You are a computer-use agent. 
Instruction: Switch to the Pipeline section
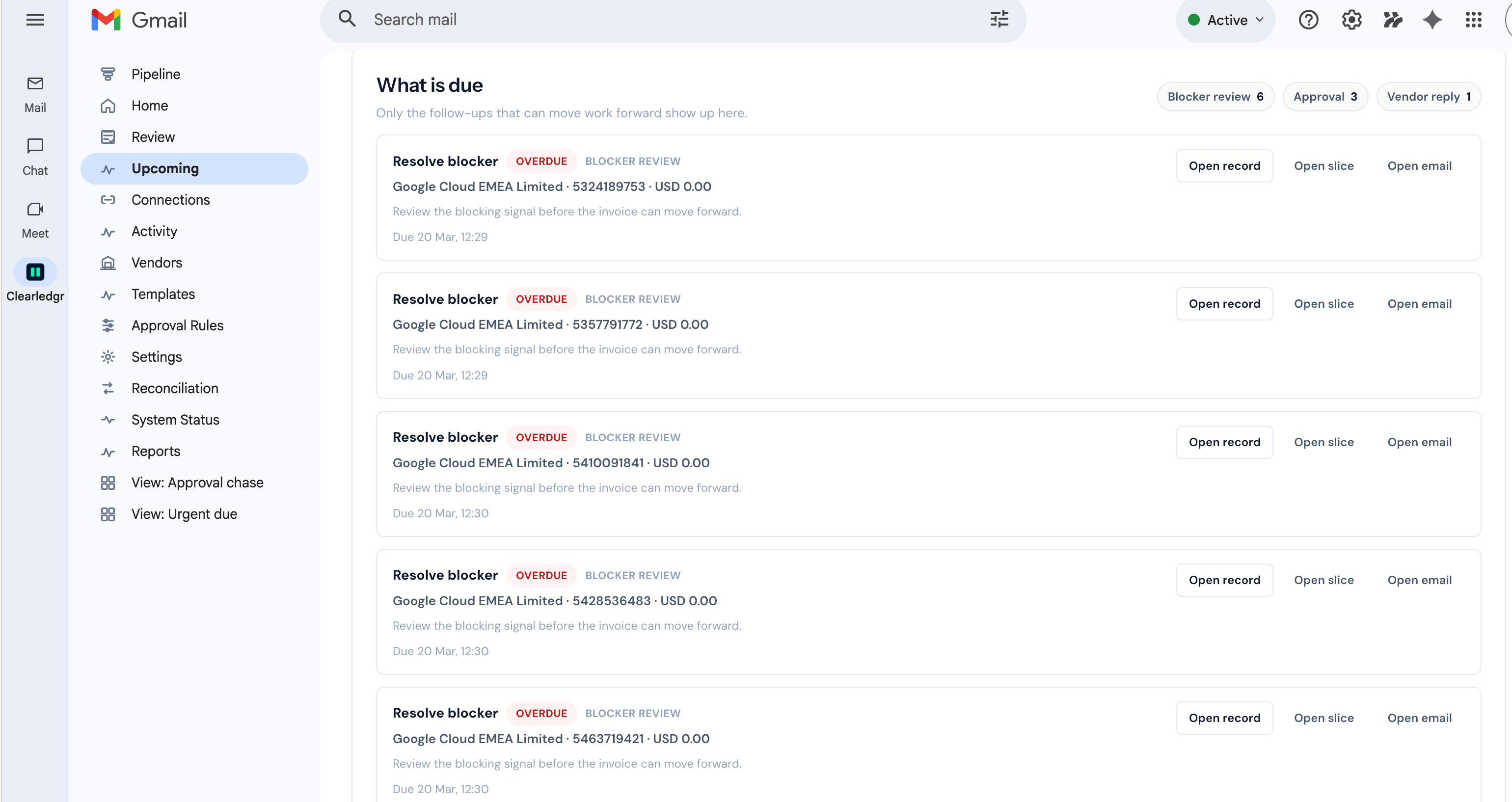pyautogui.click(x=155, y=74)
